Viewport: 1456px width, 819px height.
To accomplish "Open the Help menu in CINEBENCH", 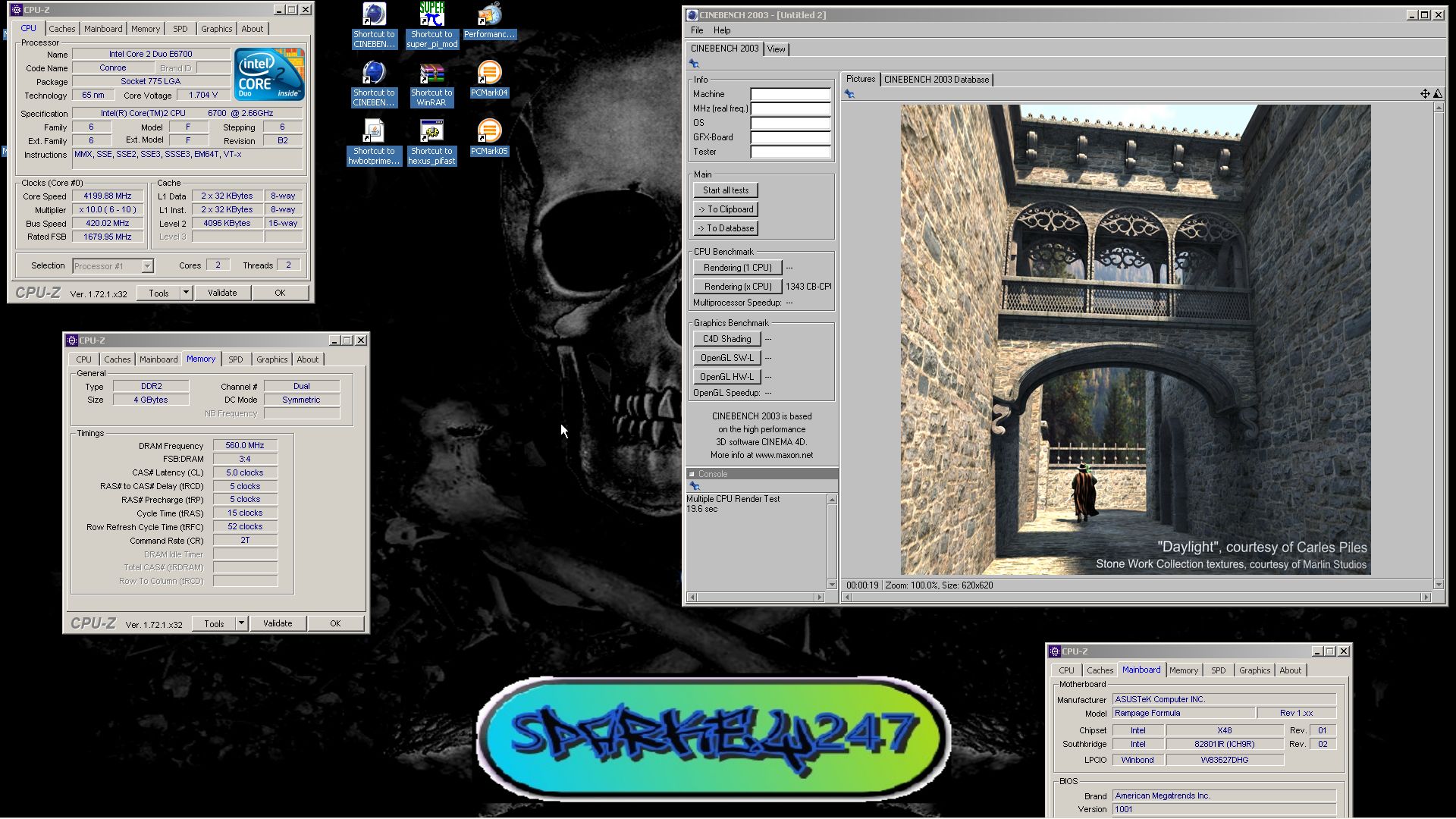I will [x=722, y=30].
